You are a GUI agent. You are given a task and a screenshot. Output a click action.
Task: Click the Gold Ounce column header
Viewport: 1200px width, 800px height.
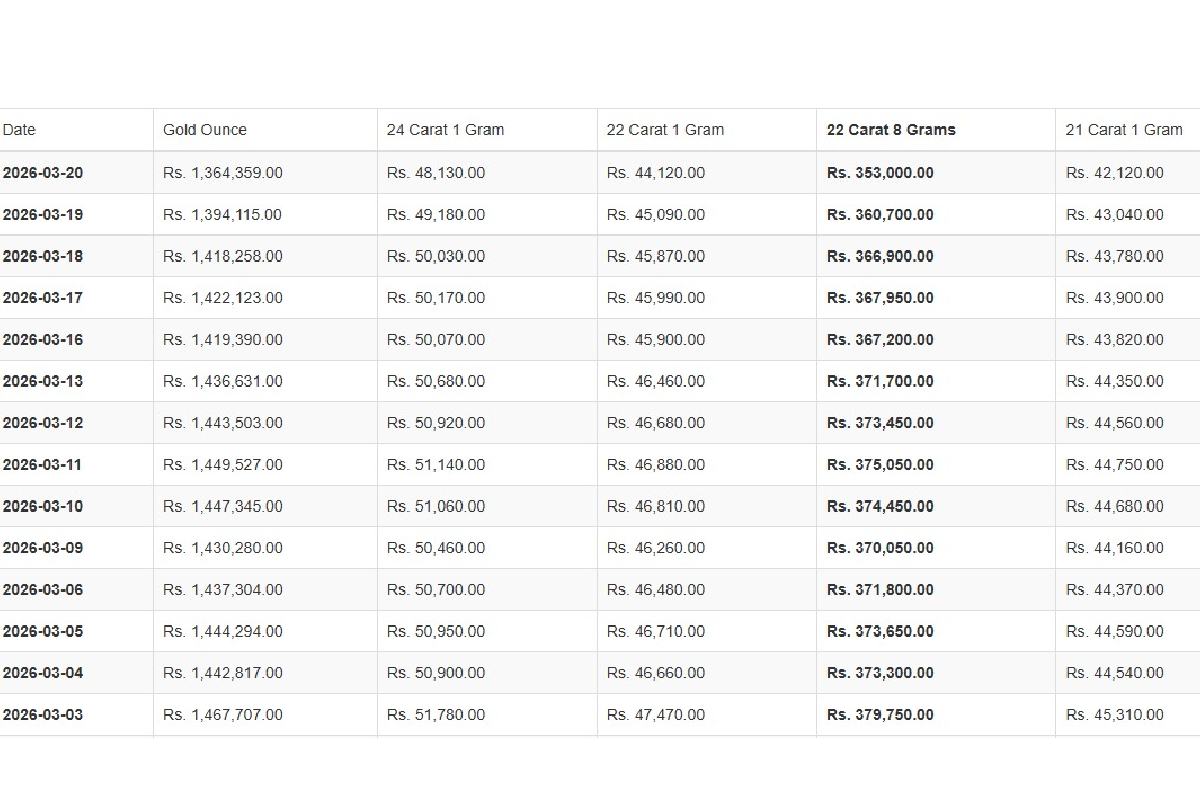[205, 130]
